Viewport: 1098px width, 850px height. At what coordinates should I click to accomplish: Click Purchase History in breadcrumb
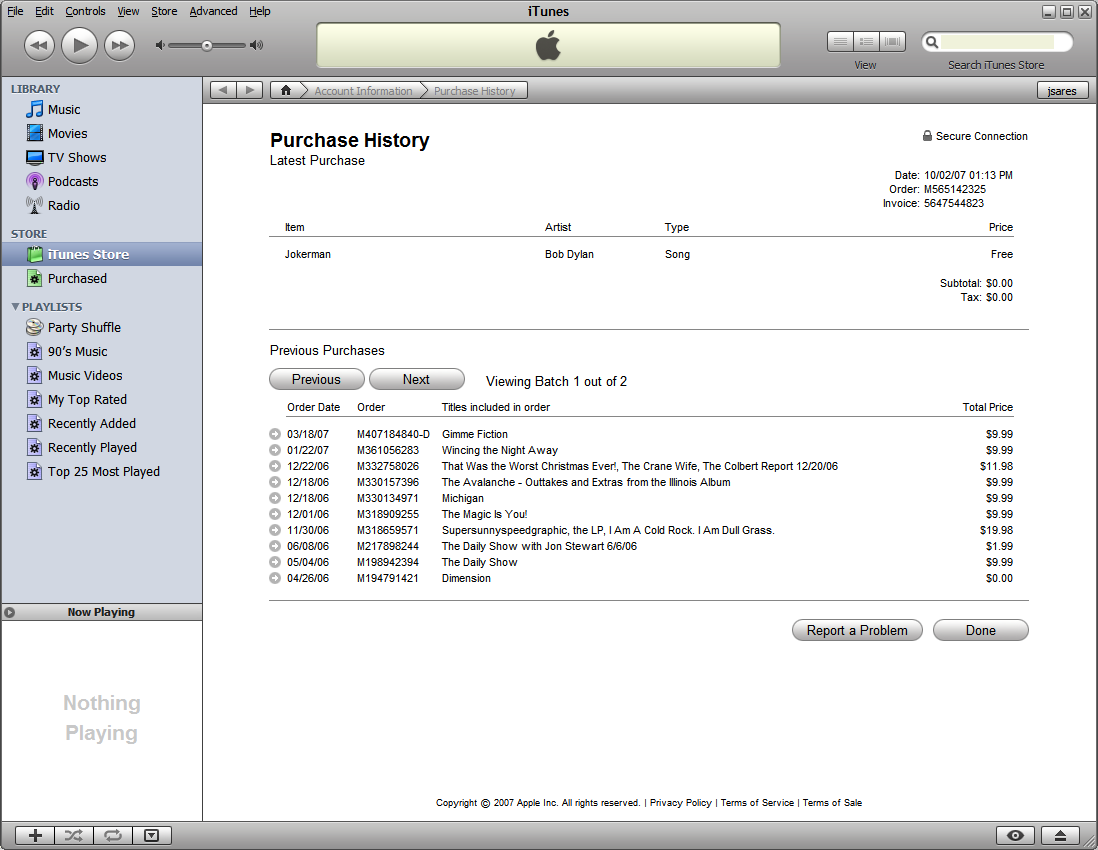click(x=475, y=91)
